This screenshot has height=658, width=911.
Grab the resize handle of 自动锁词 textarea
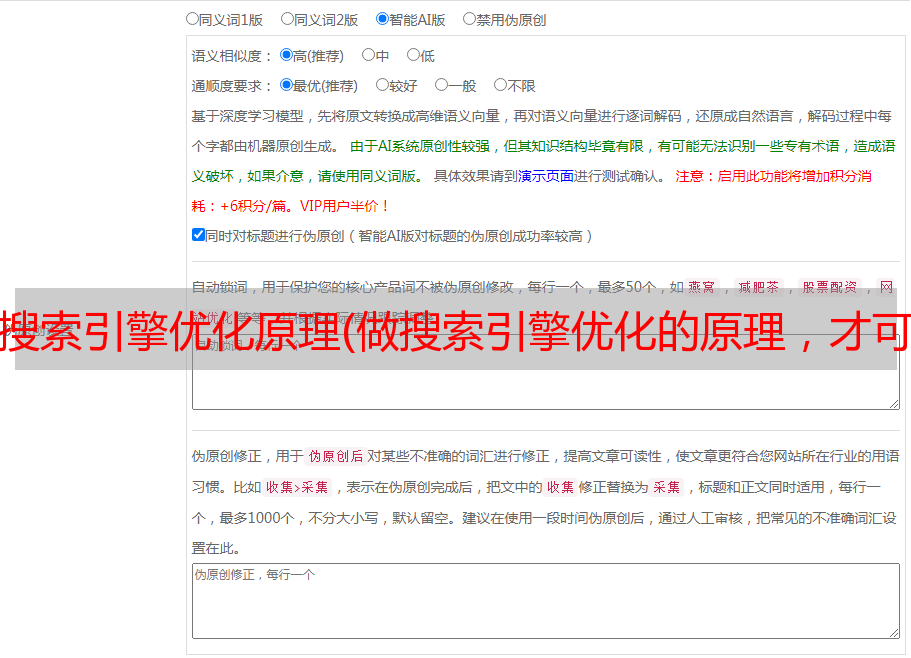(894, 404)
